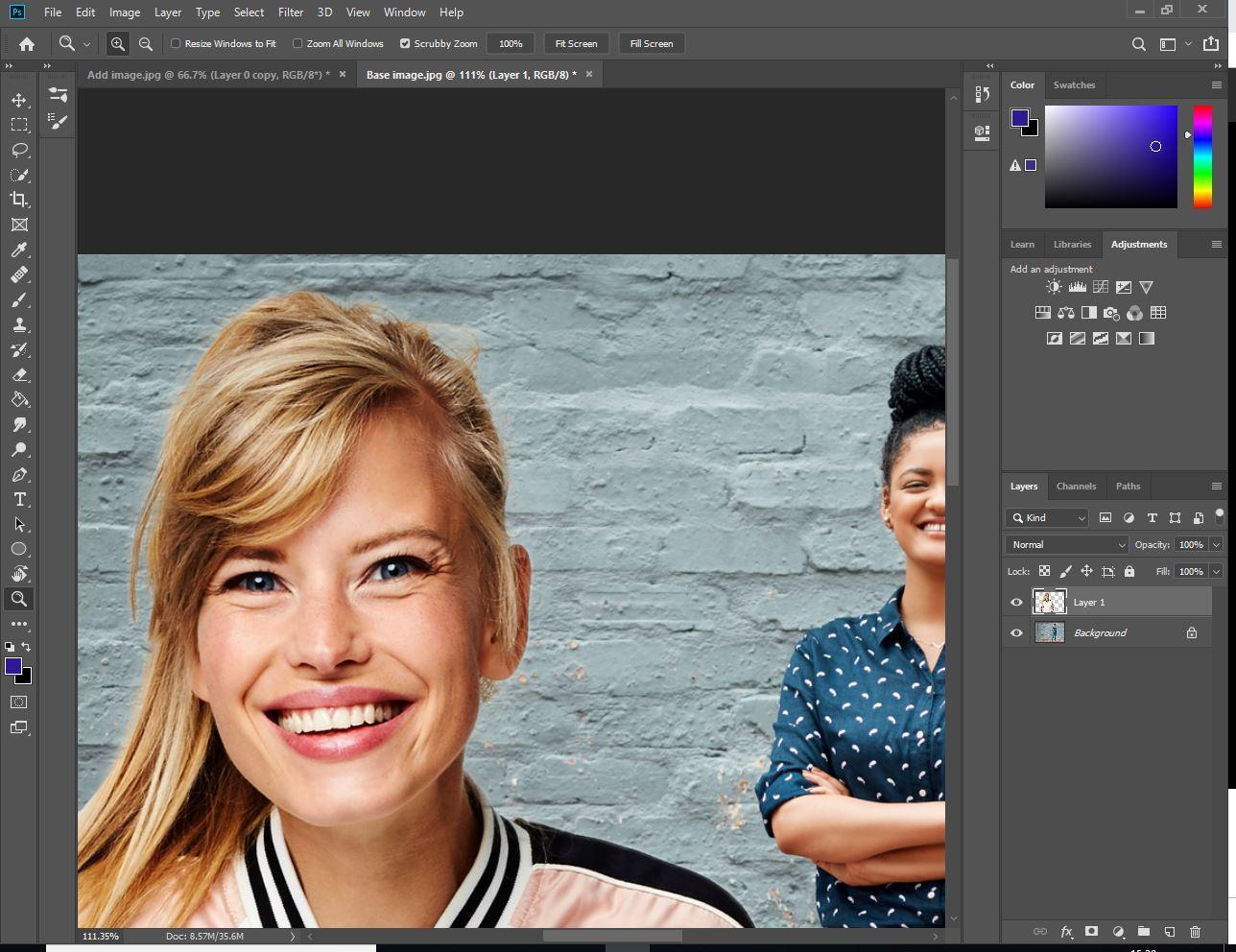Open the layer blend mode Normal dropdown
The image size is (1236, 952).
(x=1067, y=544)
